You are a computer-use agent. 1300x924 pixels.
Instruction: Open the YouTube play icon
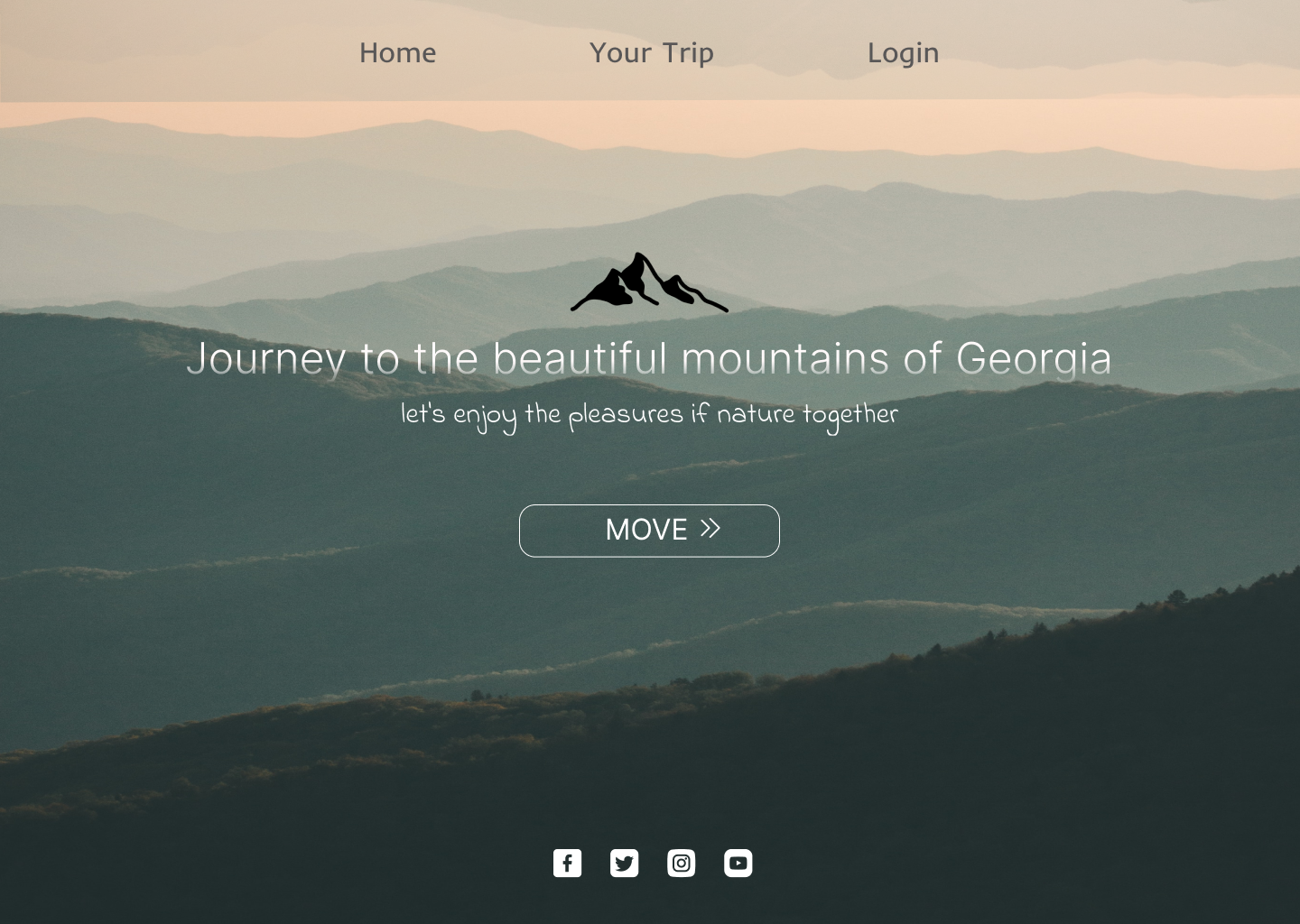(x=738, y=864)
